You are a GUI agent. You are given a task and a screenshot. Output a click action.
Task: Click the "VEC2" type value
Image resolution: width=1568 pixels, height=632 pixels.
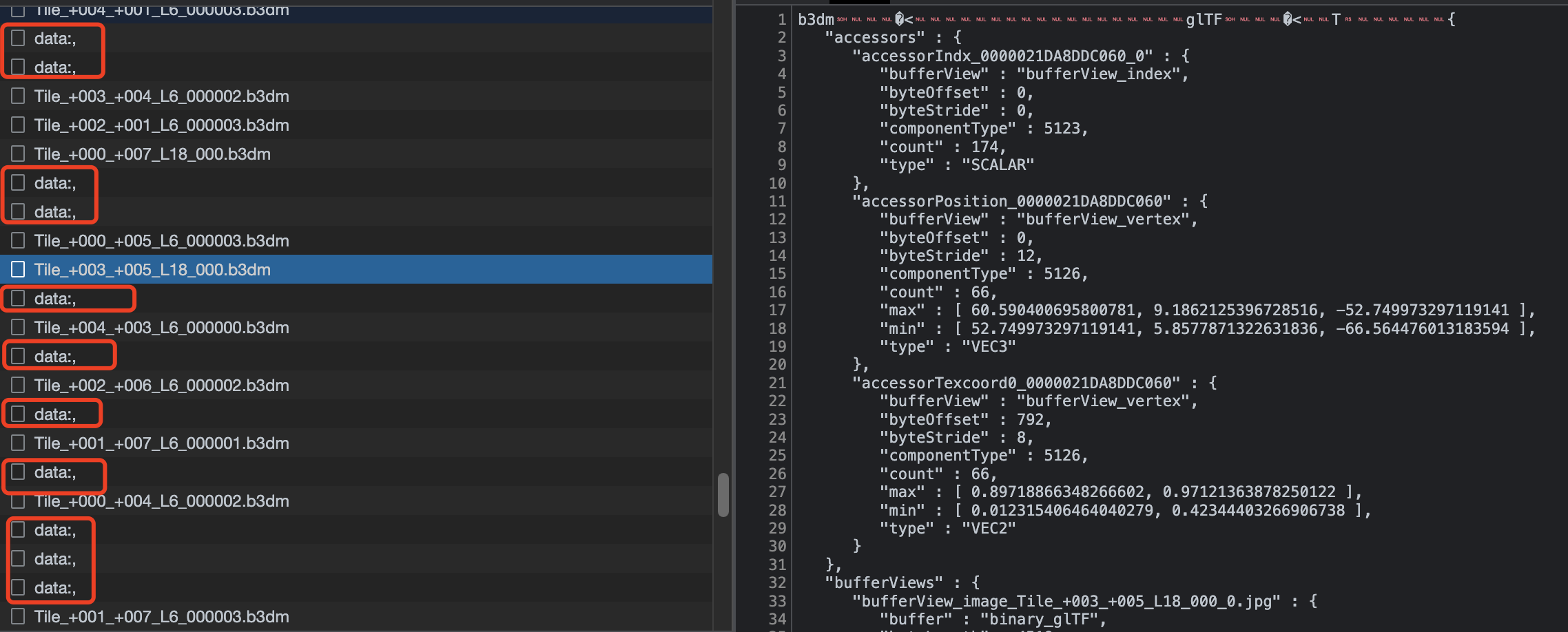pos(989,528)
